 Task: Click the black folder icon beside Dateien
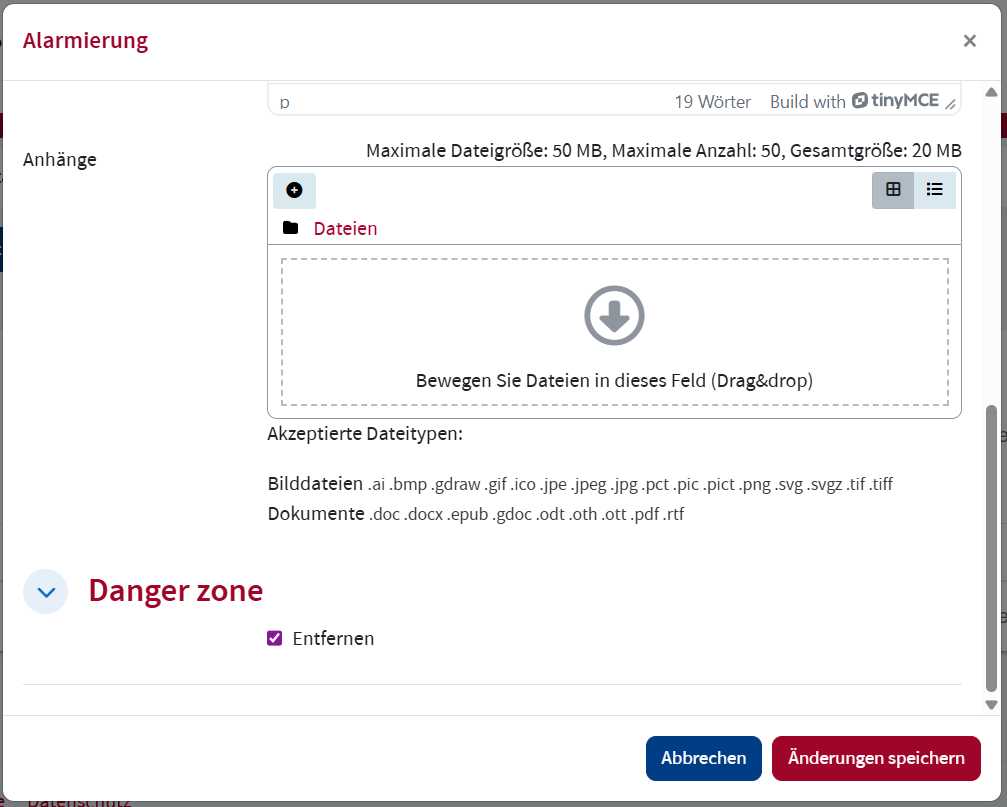tap(291, 228)
